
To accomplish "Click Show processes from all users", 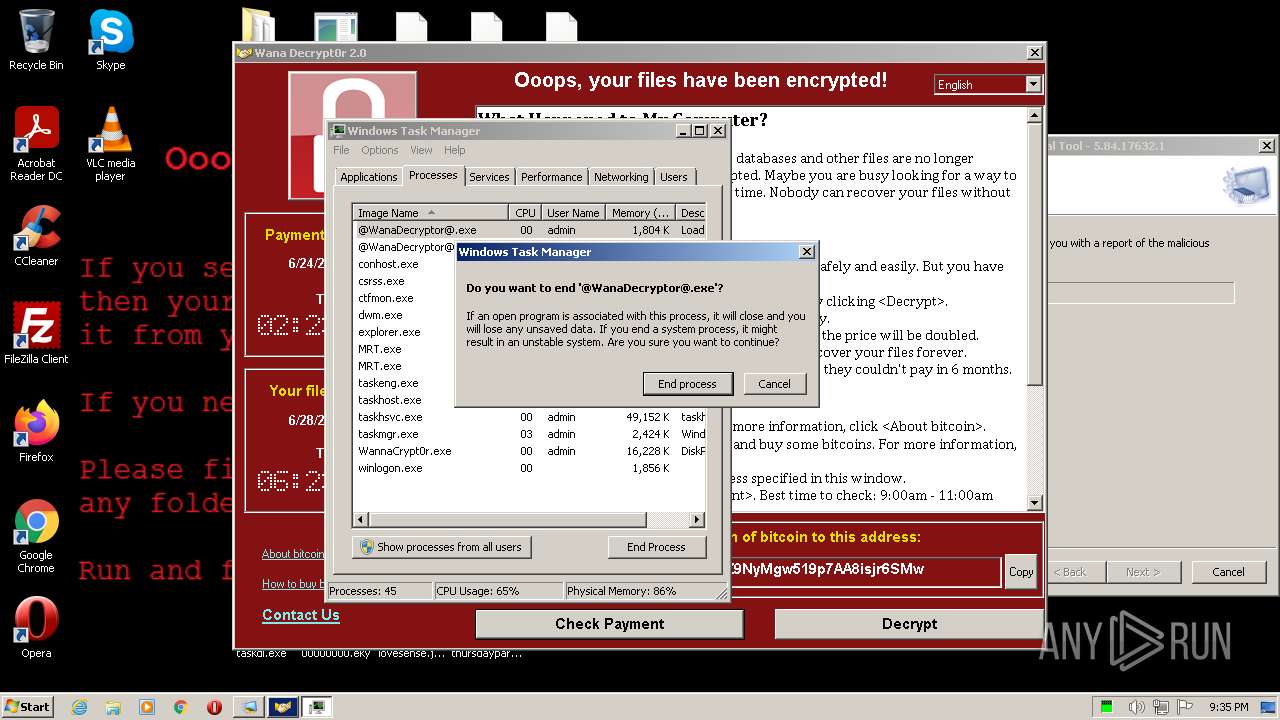I will tap(441, 547).
